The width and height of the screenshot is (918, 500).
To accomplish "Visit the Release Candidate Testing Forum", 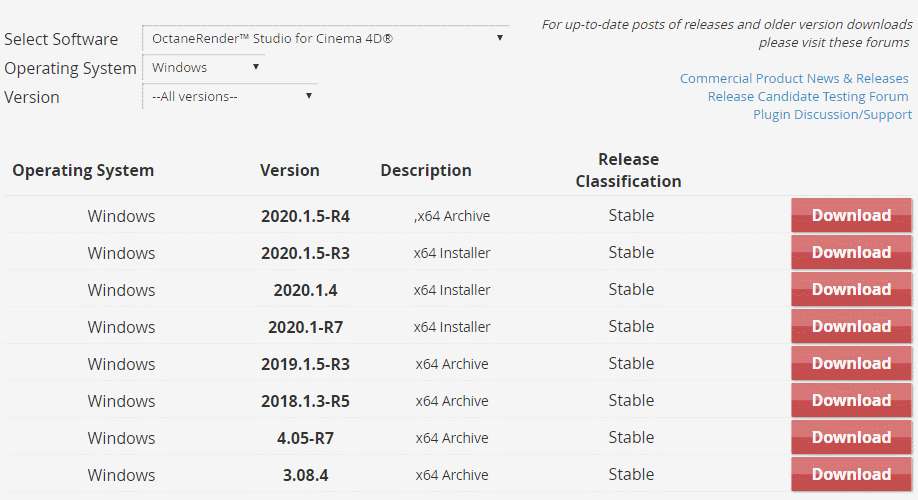I will 808,97.
